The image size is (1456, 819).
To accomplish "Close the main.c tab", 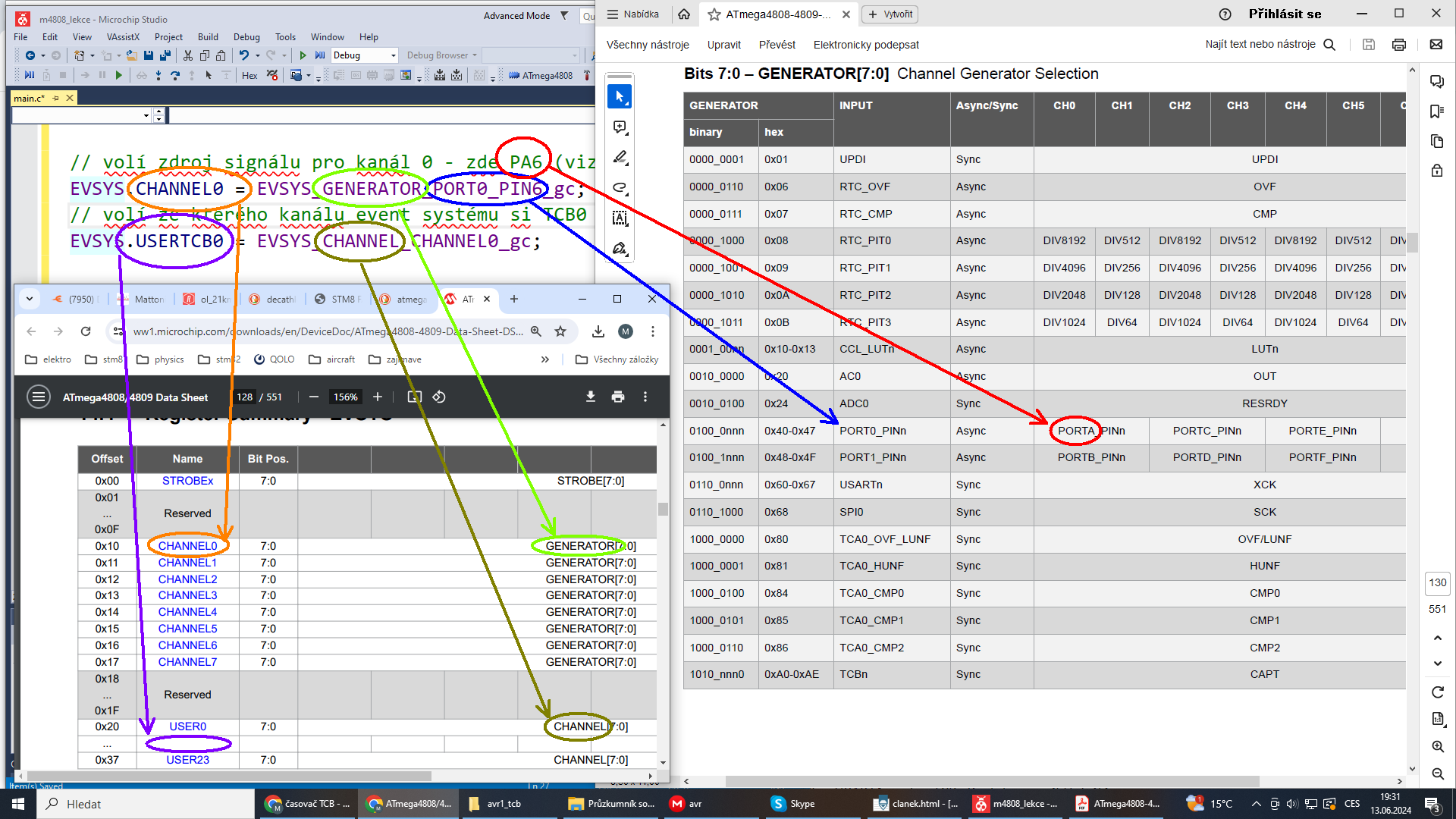I will pyautogui.click(x=70, y=98).
